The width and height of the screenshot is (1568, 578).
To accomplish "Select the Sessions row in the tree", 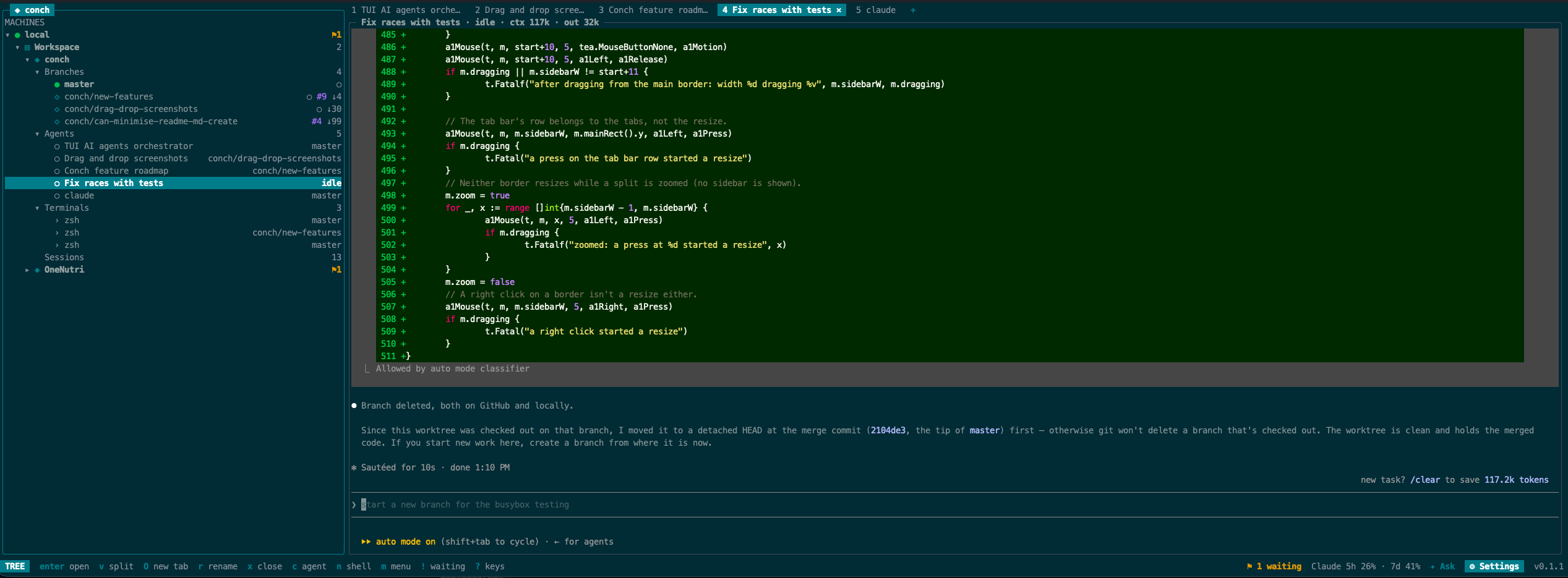I will pyautogui.click(x=173, y=257).
